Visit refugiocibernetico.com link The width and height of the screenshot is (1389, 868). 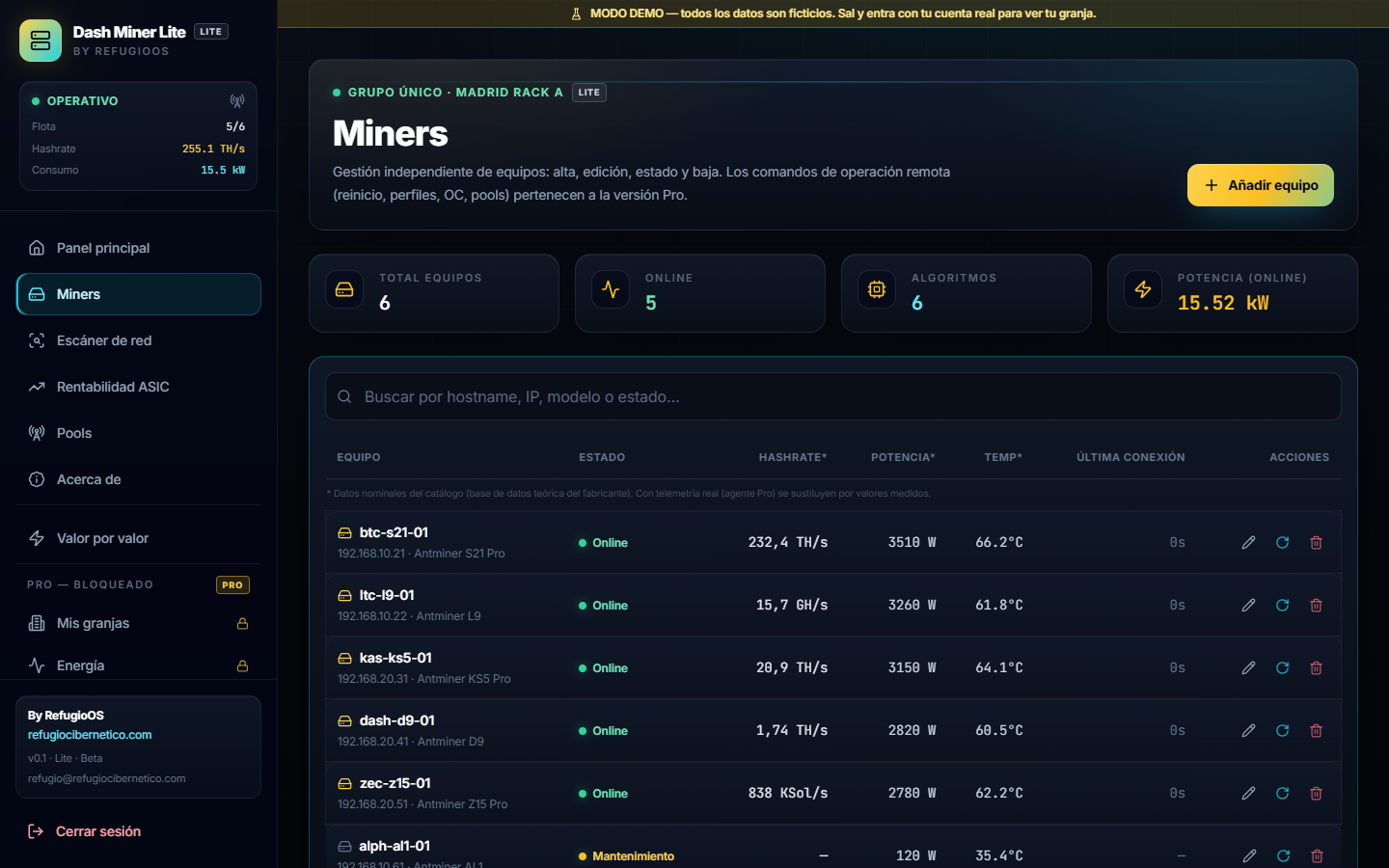(x=90, y=735)
